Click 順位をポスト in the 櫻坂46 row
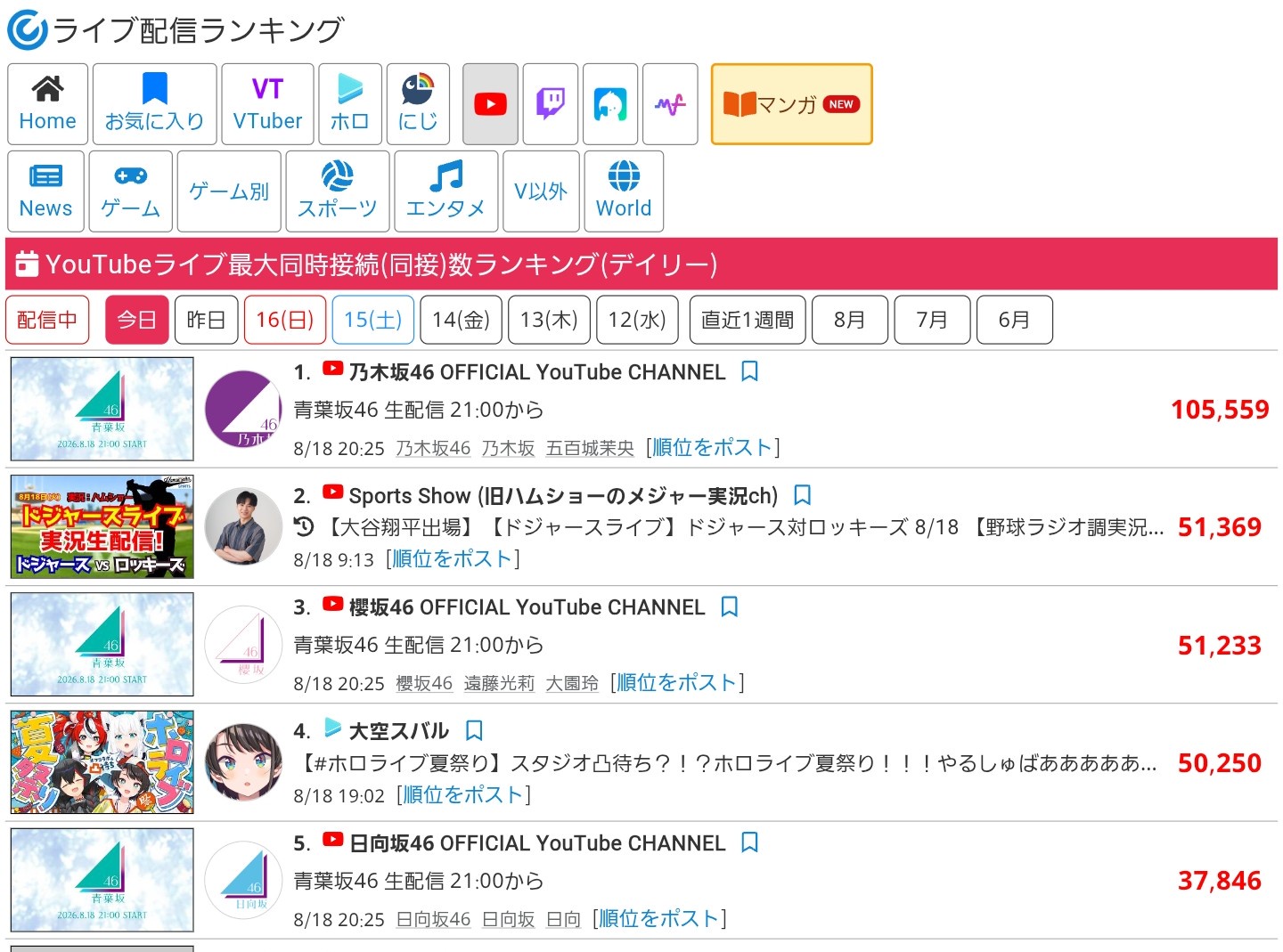The height and width of the screenshot is (952, 1283). pos(677,683)
